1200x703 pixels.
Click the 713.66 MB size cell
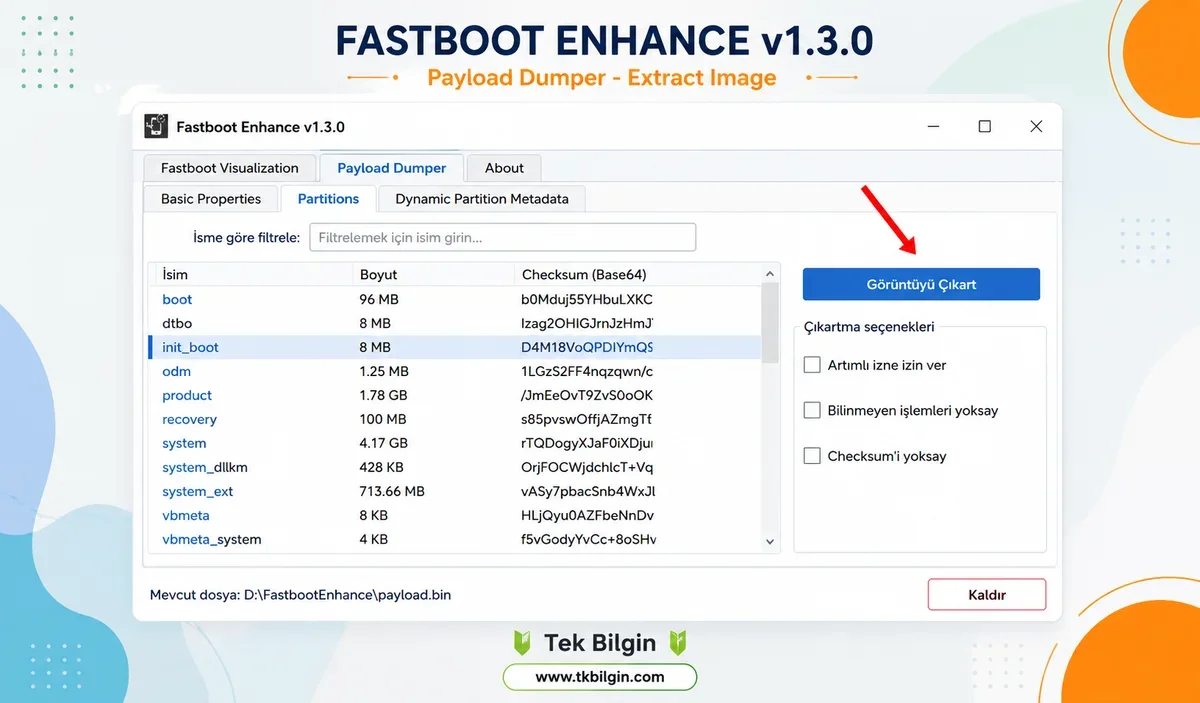coord(392,491)
